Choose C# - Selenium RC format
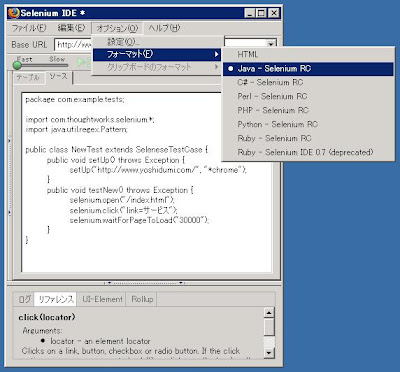Image resolution: width=400 pixels, height=372 pixels. [308, 82]
